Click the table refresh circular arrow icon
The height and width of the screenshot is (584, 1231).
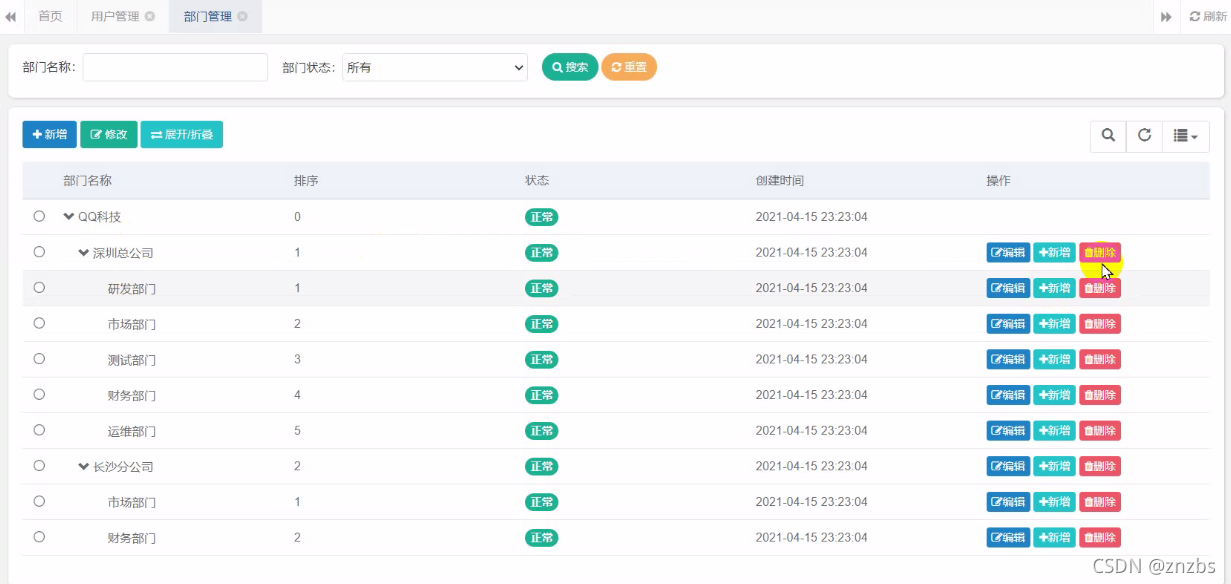click(x=1144, y=135)
